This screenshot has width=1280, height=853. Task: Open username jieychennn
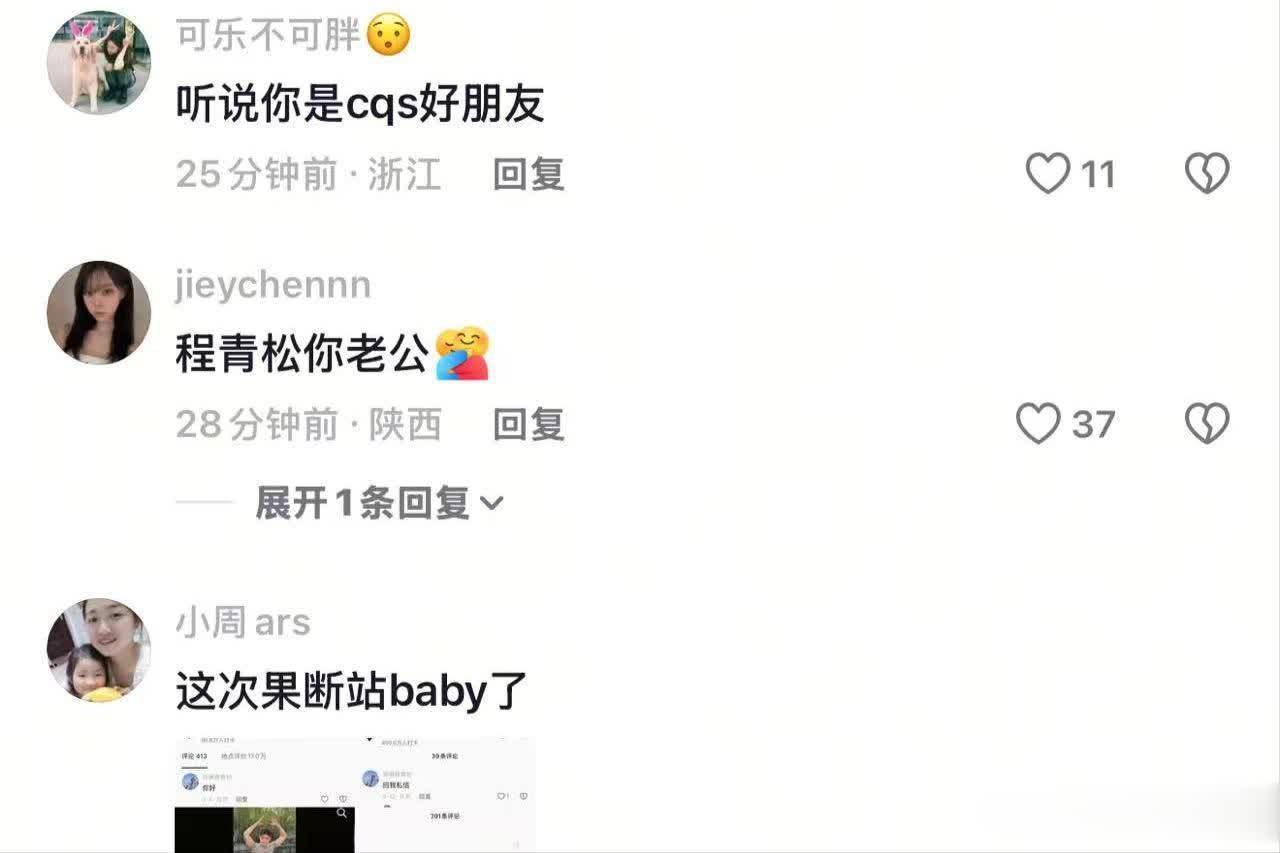pos(273,286)
